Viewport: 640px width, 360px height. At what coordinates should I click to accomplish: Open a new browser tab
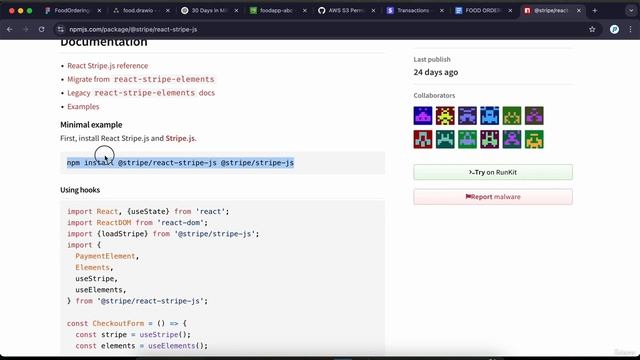[x=595, y=11]
